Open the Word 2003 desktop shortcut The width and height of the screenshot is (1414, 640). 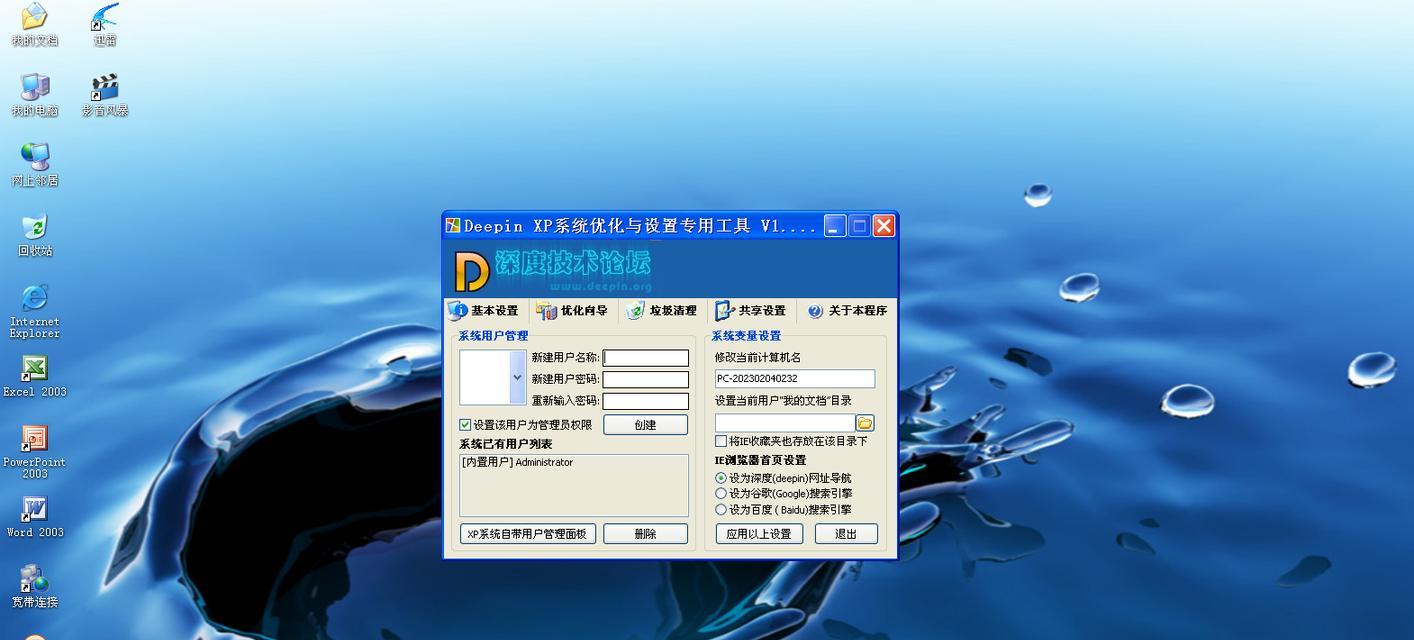pyautogui.click(x=35, y=517)
